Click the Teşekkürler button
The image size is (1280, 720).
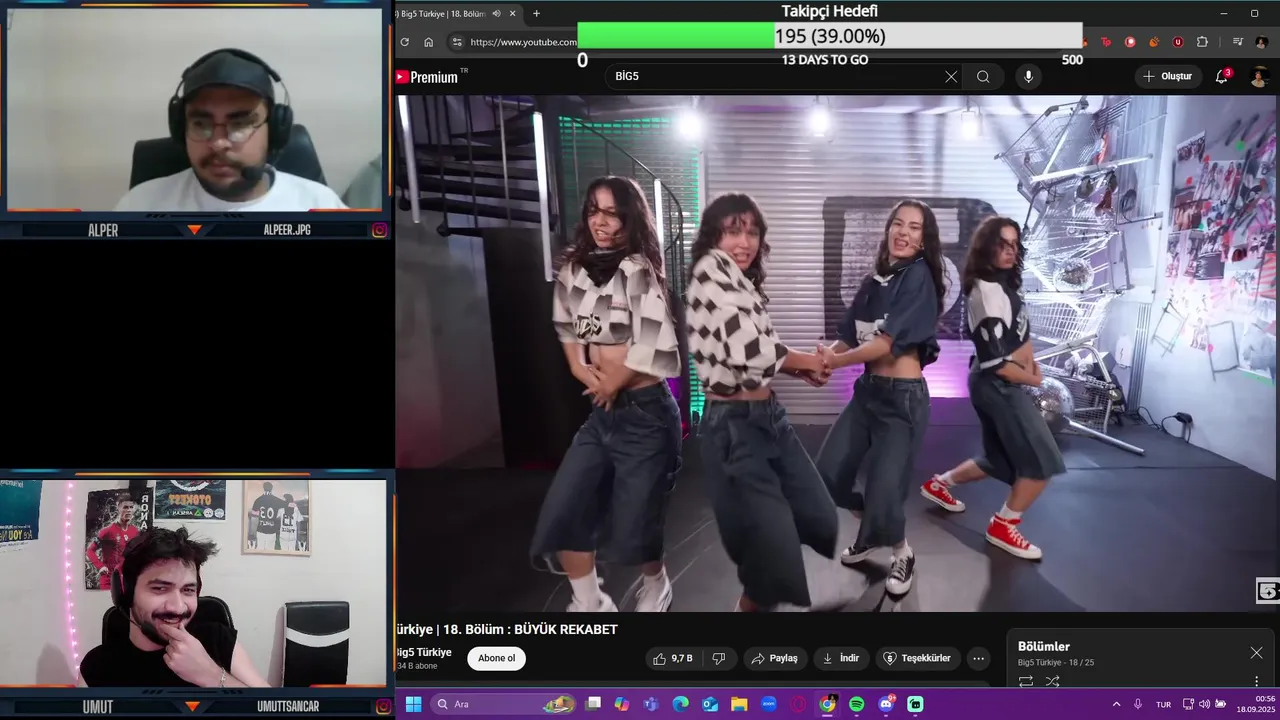(x=918, y=658)
